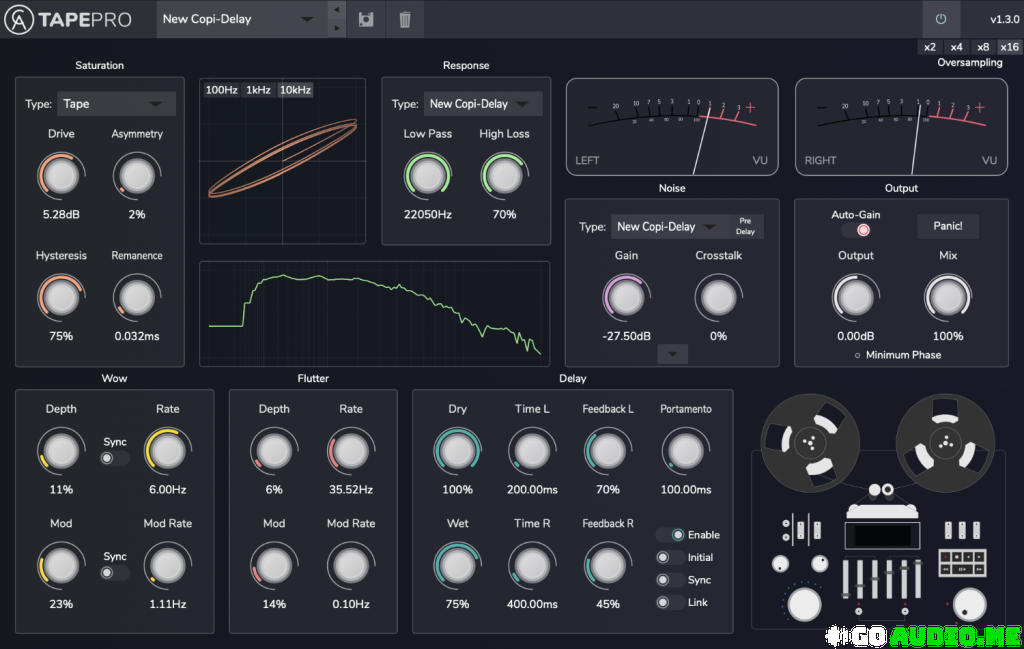Switch hysteresis plot to 10kHz

pyautogui.click(x=295, y=89)
